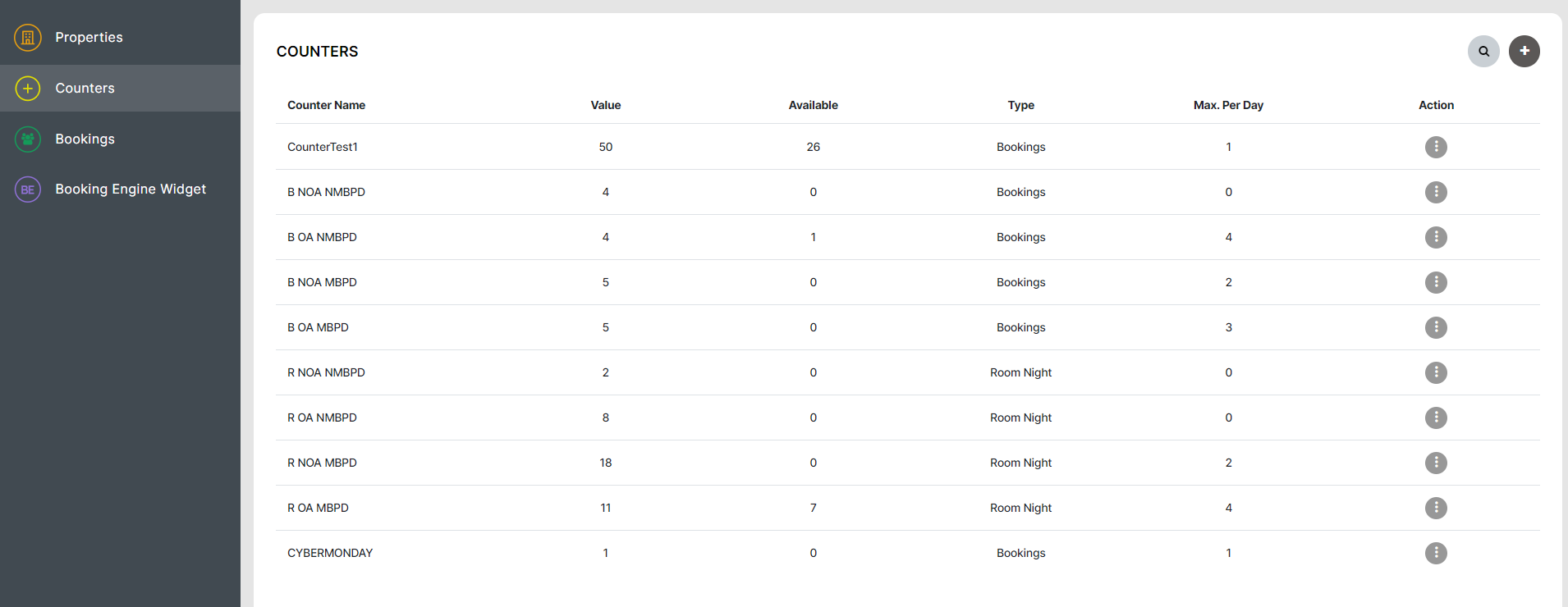Select the B OA NMBPD name cell

pyautogui.click(x=322, y=237)
